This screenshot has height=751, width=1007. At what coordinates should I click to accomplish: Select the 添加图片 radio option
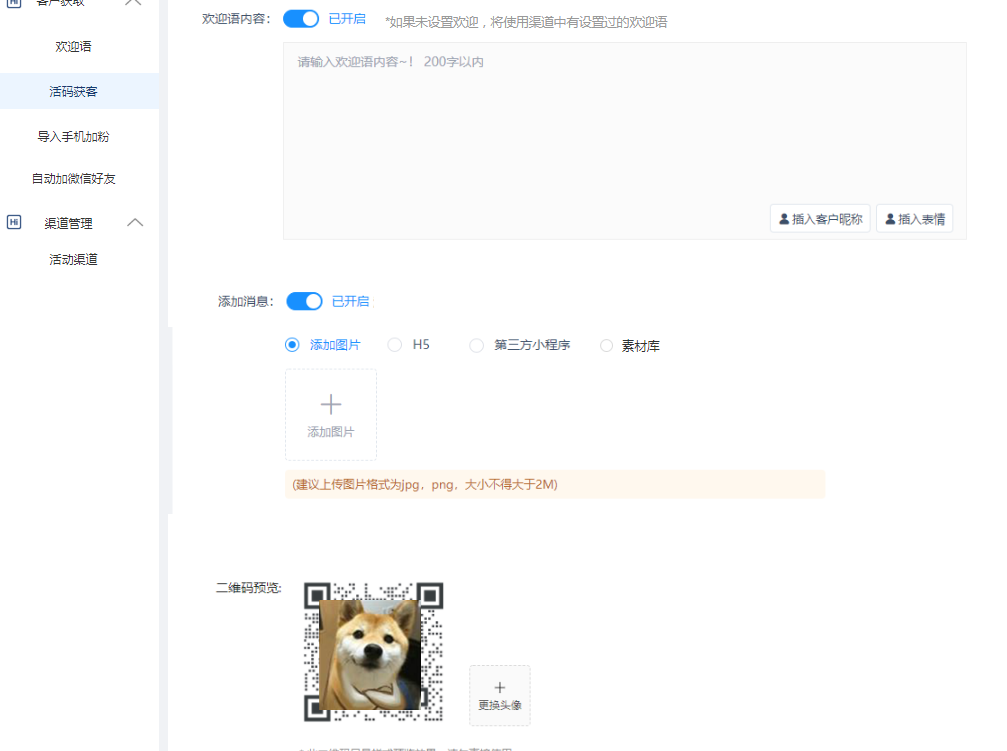292,345
